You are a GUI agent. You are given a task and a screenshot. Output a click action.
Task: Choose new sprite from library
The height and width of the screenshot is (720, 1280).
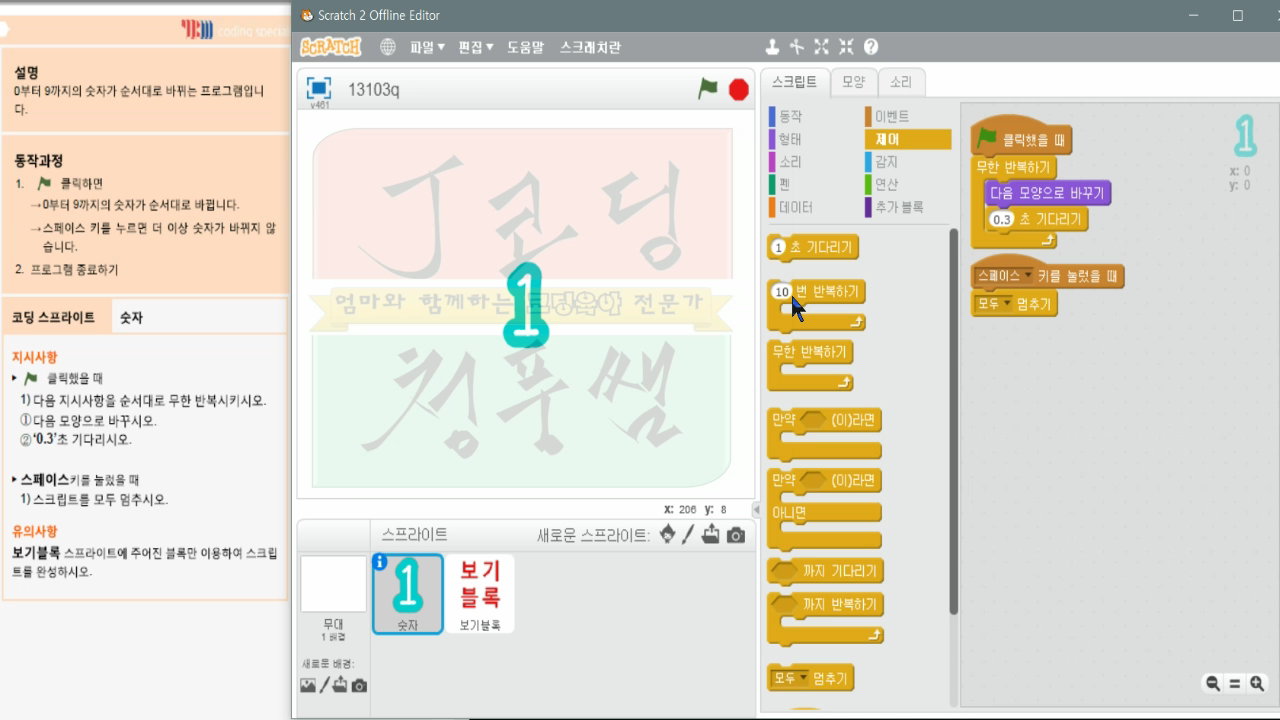pyautogui.click(x=668, y=534)
